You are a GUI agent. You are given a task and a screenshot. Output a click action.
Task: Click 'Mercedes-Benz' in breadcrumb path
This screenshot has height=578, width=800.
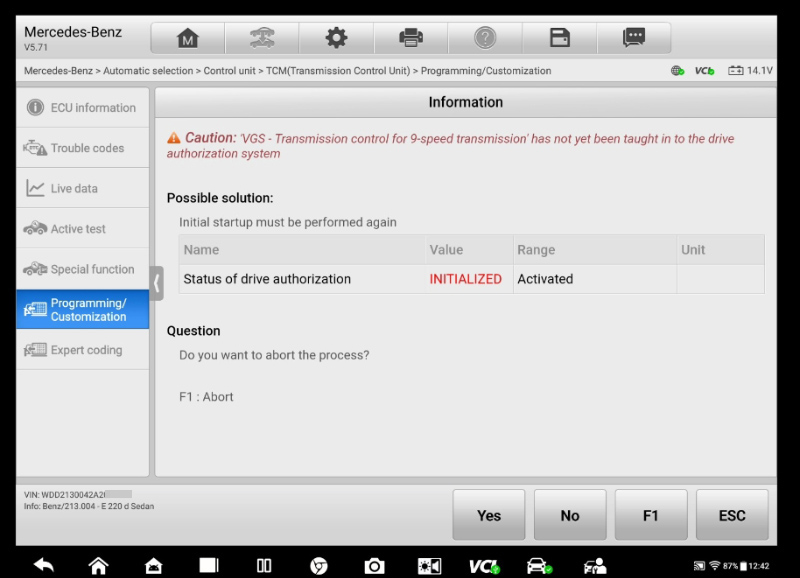pos(58,71)
